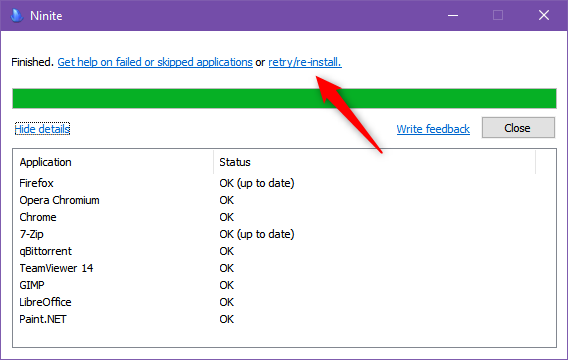Click Firefox's 'OK (up to date)' status

(x=257, y=183)
